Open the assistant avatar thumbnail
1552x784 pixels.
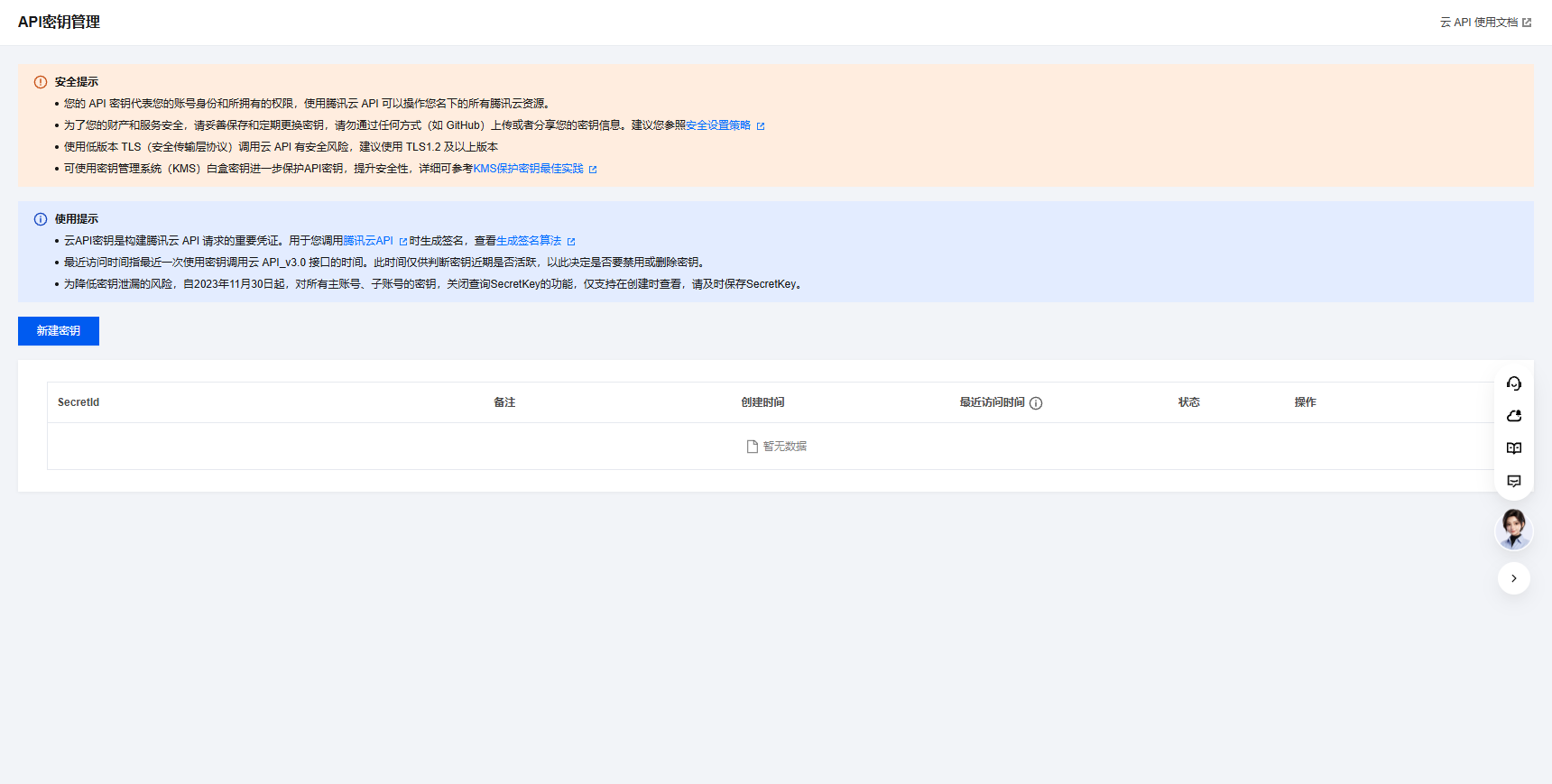(x=1514, y=530)
